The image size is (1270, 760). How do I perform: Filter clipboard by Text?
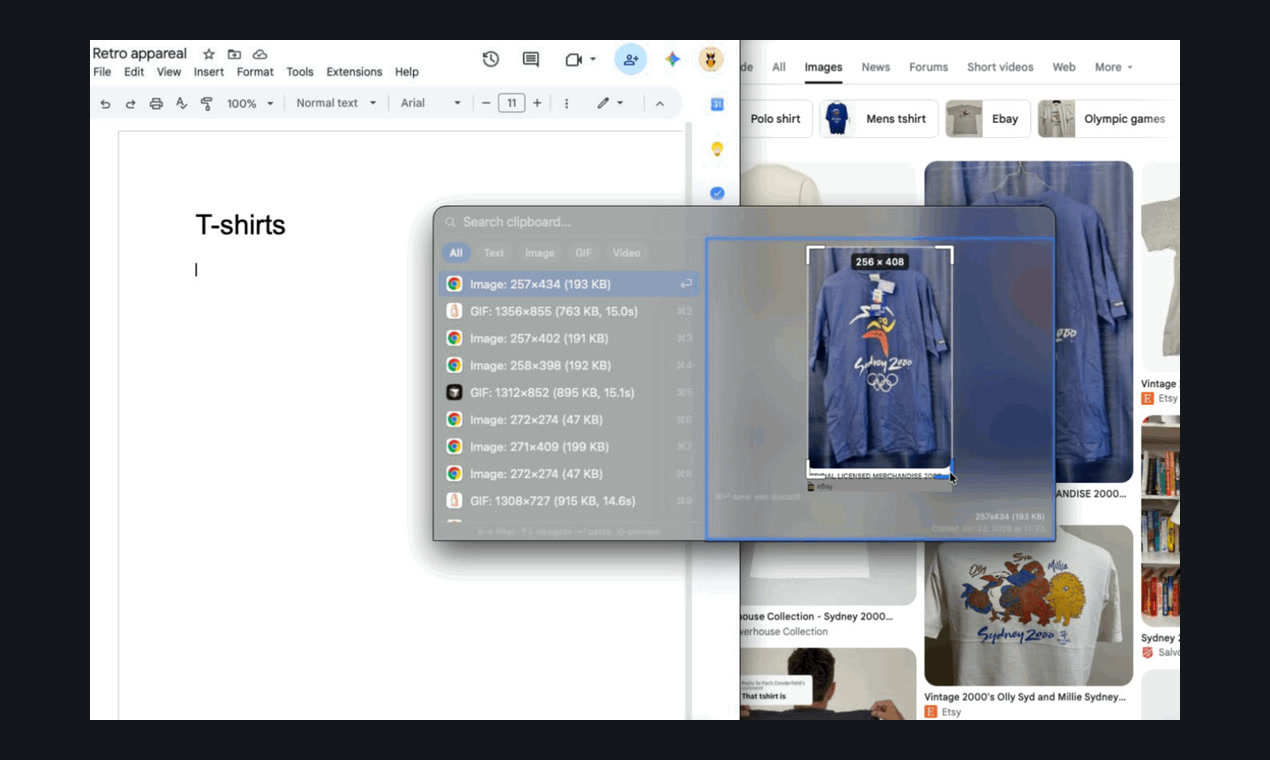tap(494, 253)
